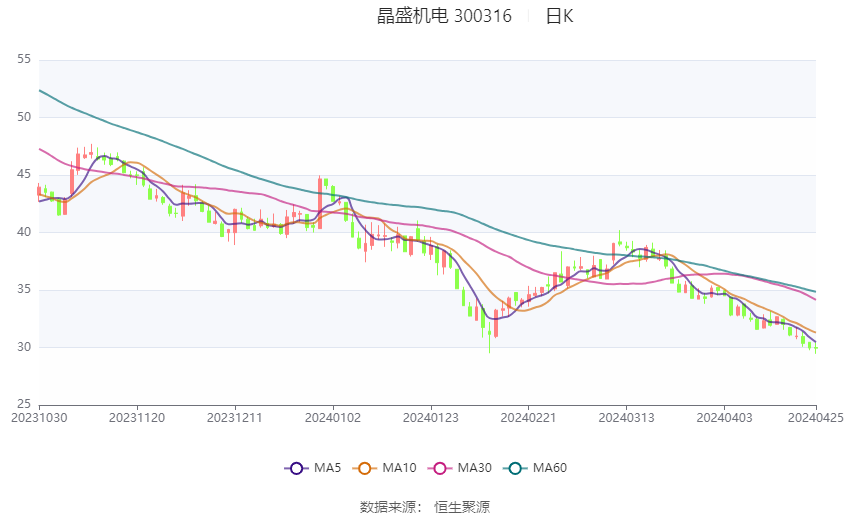Hide the MA5 series via its label
Screen dimensions: 850x517
[327, 468]
